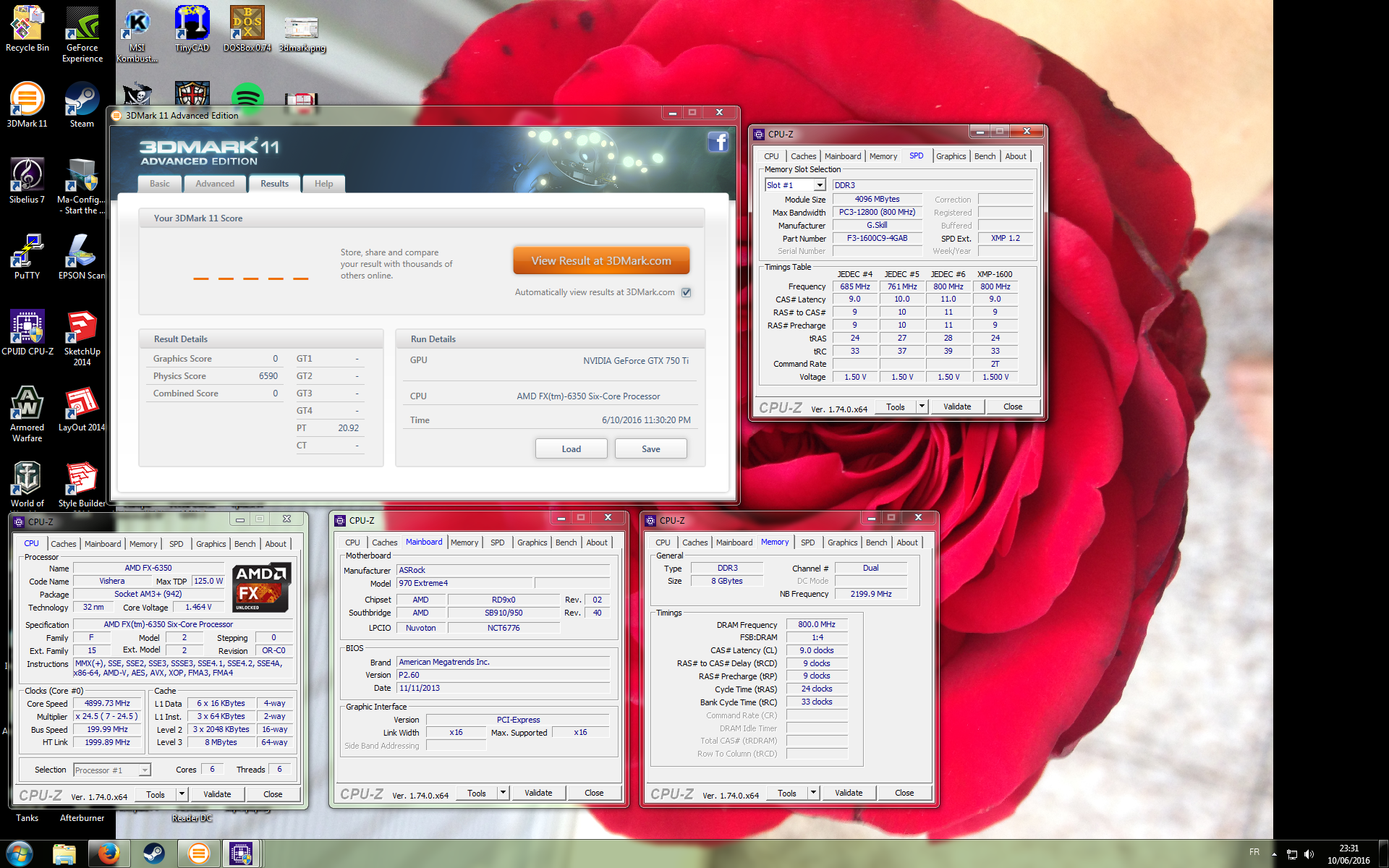This screenshot has height=868, width=1389.
Task: Switch to the Advanced tab in 3DMark 11
Action: (215, 184)
